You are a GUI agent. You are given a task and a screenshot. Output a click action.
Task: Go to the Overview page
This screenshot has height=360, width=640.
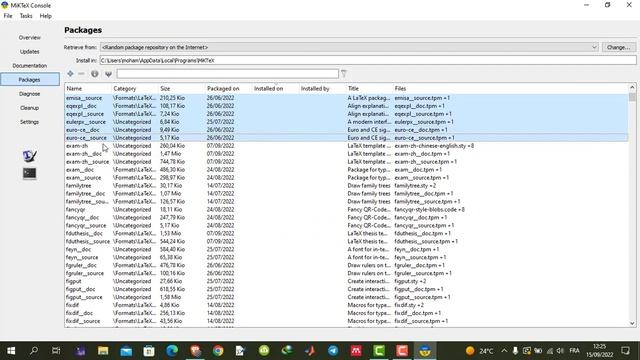(30, 38)
